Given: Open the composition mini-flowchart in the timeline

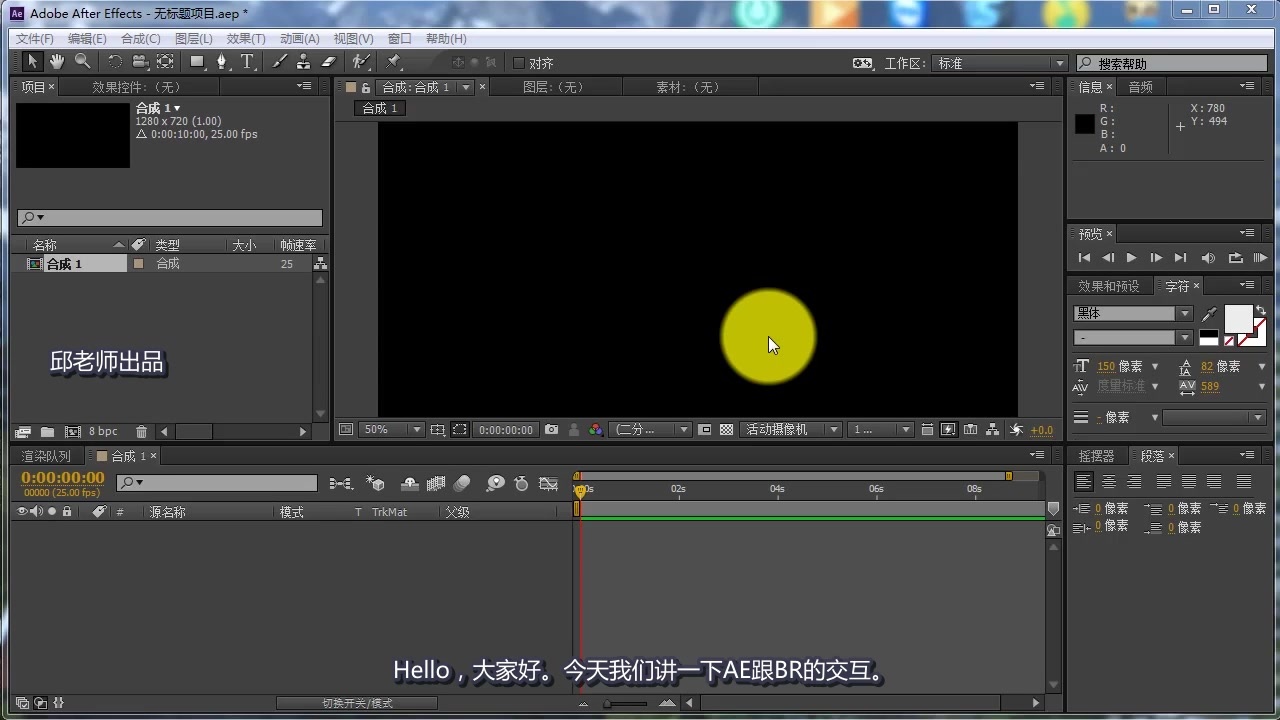Looking at the screenshot, I should [341, 484].
